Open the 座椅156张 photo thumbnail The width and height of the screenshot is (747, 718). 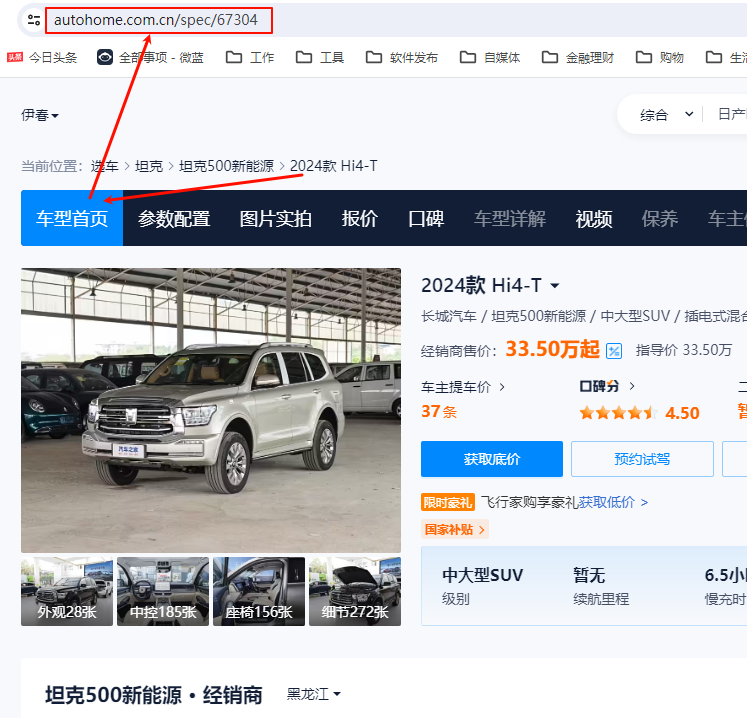[259, 591]
